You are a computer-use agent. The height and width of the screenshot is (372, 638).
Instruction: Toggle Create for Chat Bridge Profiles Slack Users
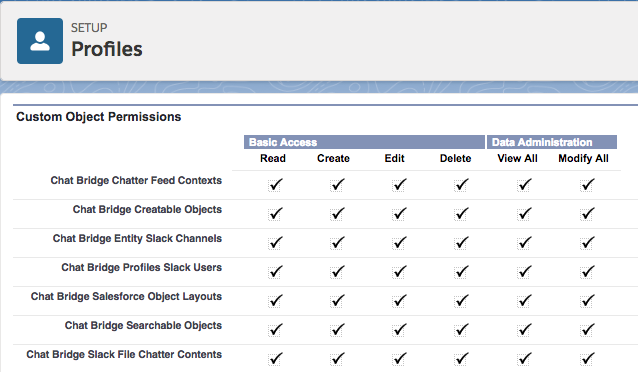(337, 272)
